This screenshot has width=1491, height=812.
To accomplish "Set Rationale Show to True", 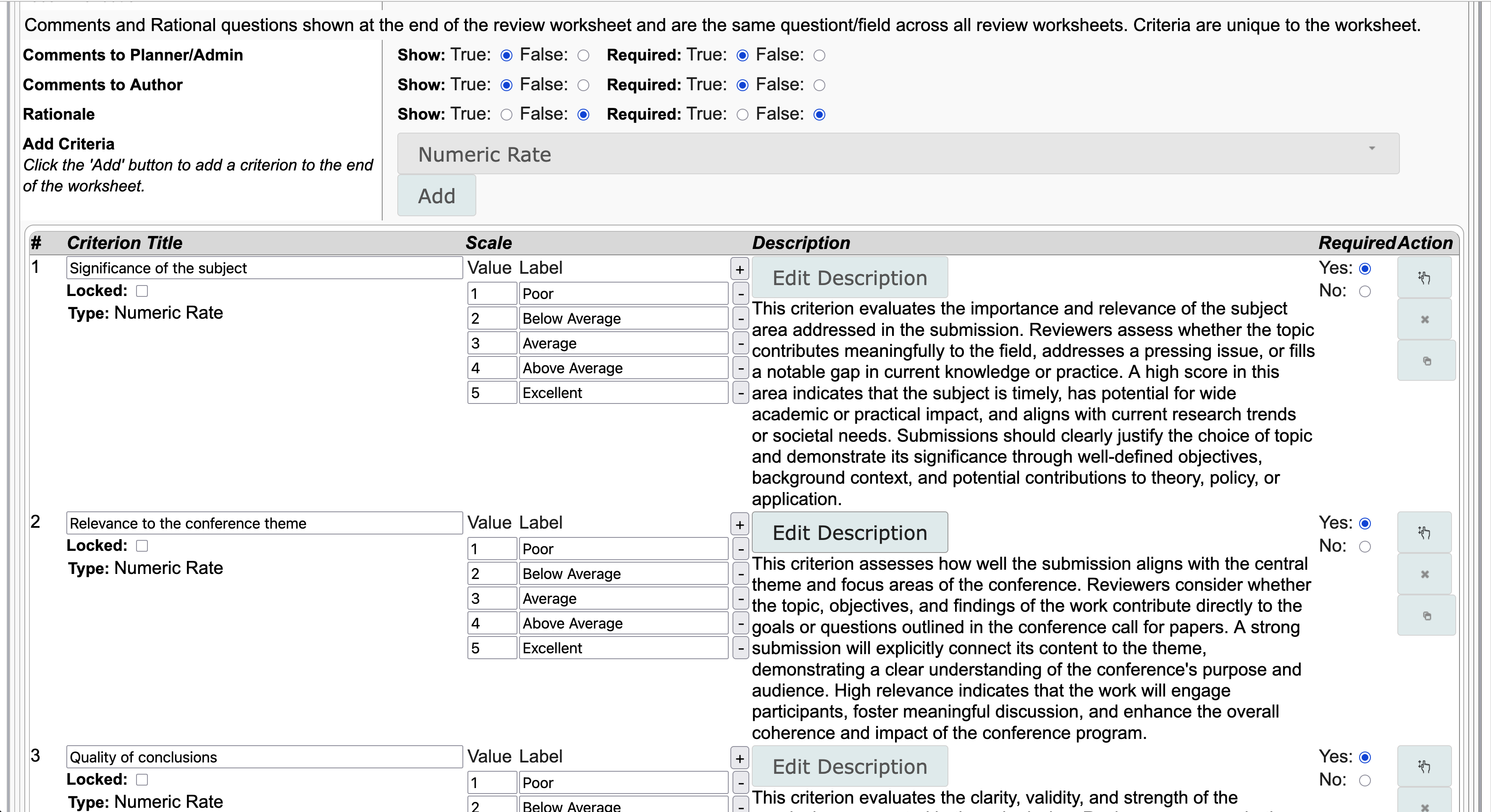I will pos(507,115).
